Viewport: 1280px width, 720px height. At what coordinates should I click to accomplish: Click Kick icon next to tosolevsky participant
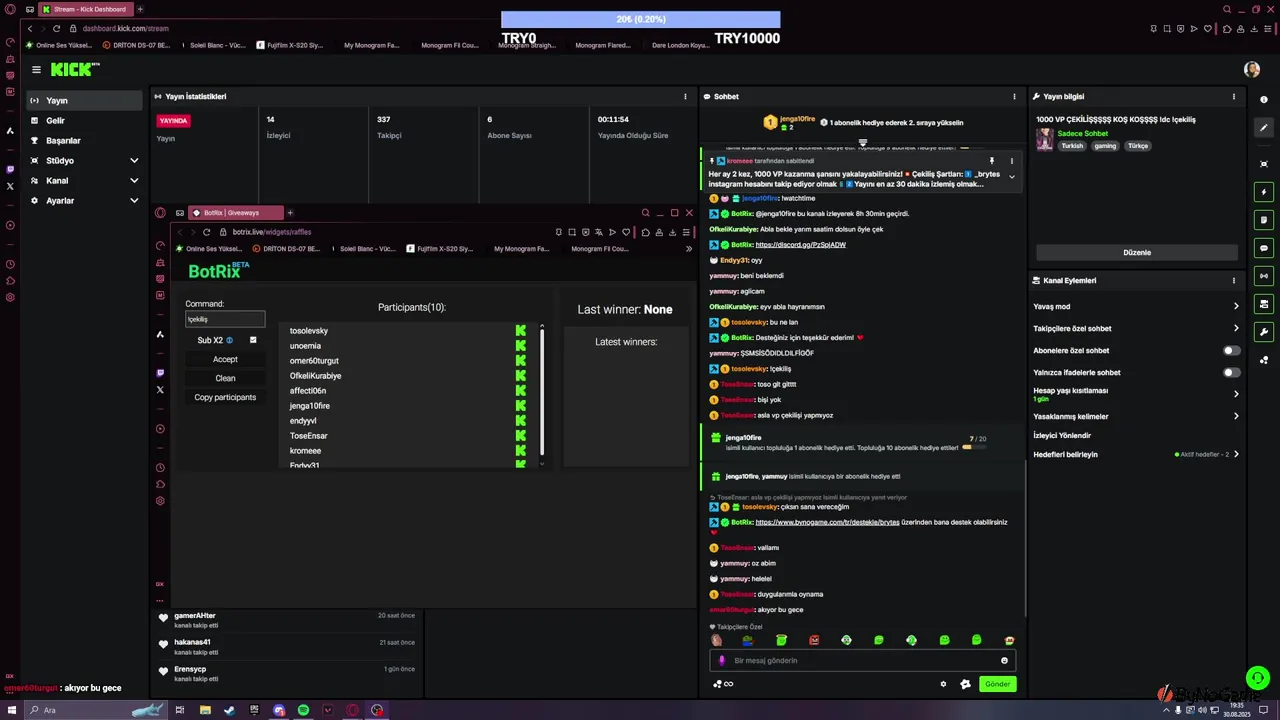click(520, 331)
